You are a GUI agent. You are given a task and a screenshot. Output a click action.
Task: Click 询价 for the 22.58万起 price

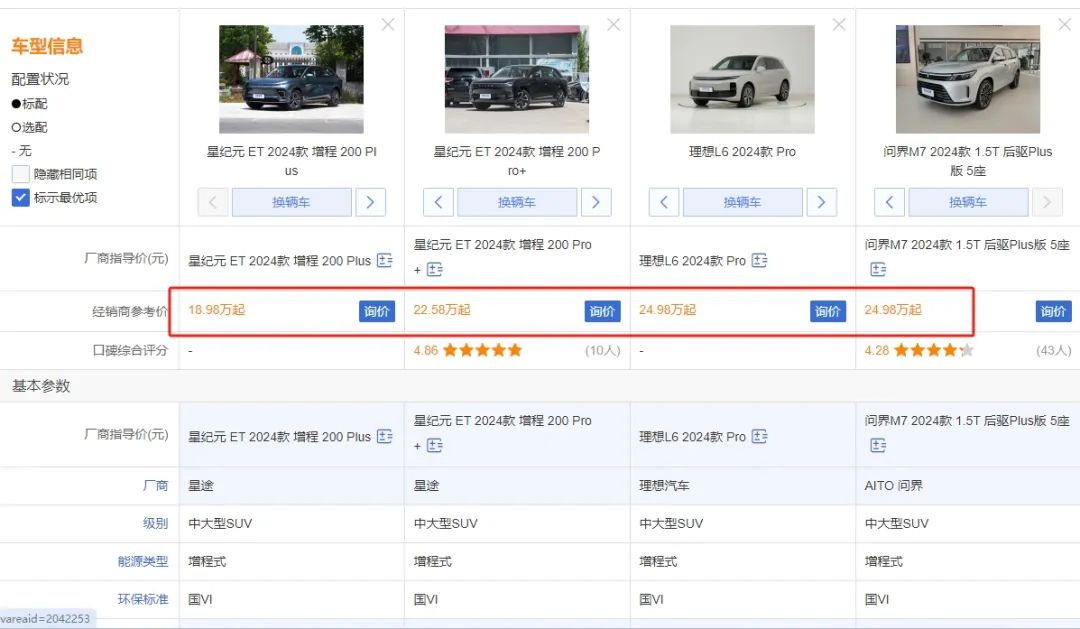(603, 311)
